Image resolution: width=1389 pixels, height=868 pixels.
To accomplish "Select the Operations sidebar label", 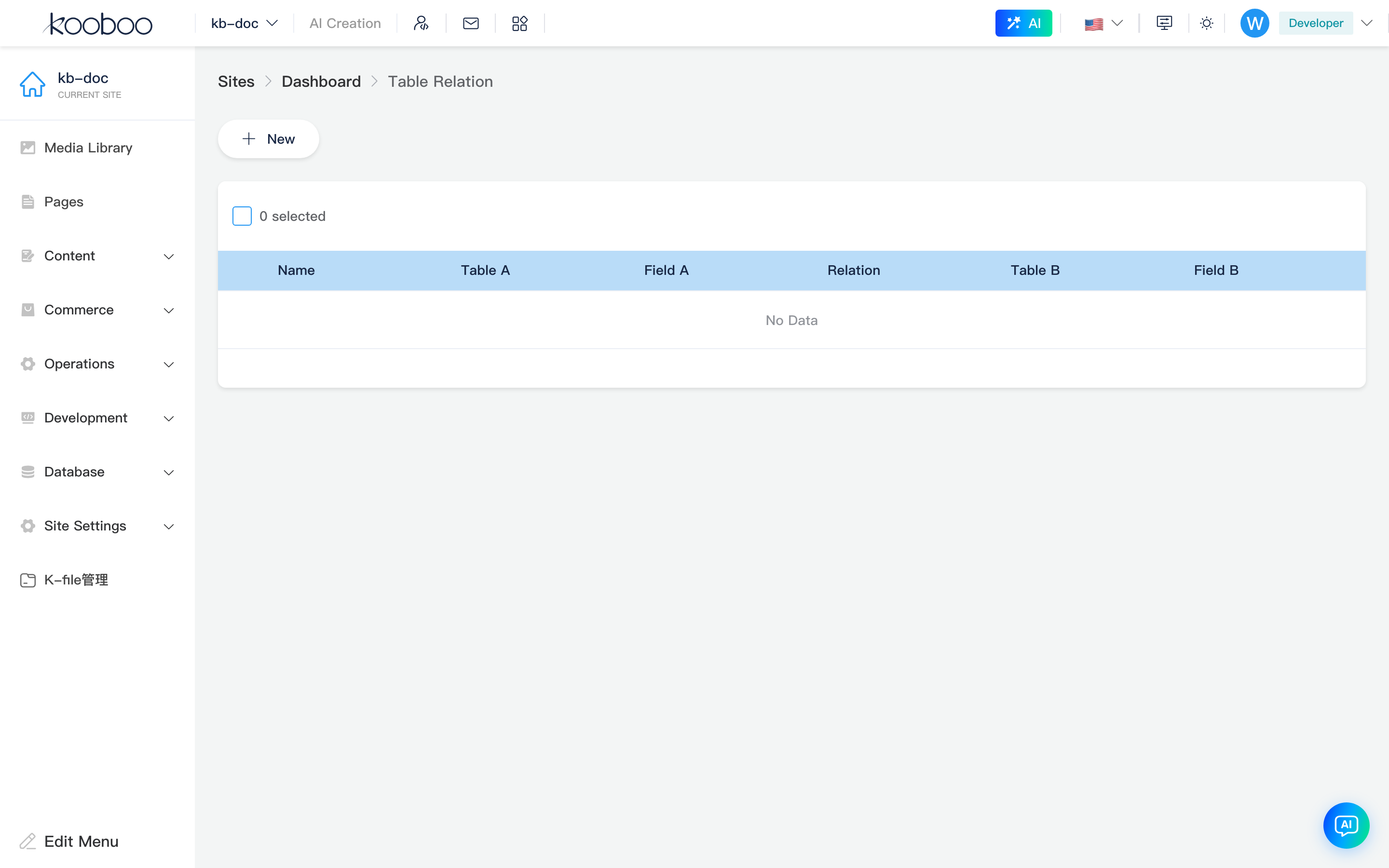I will 79,364.
